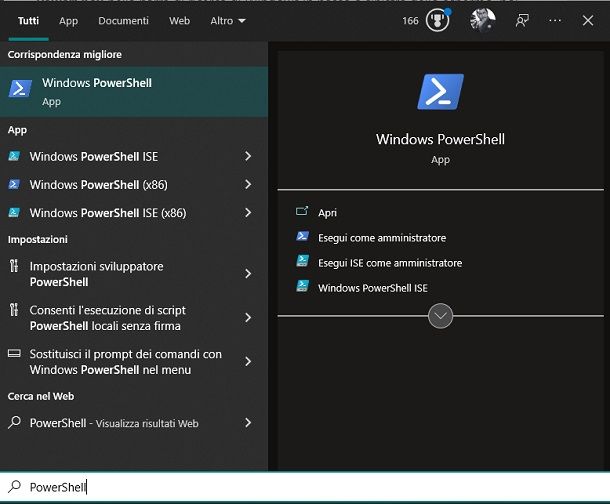Click into the PowerShell search input field
This screenshot has width=610, height=504.
(x=305, y=487)
